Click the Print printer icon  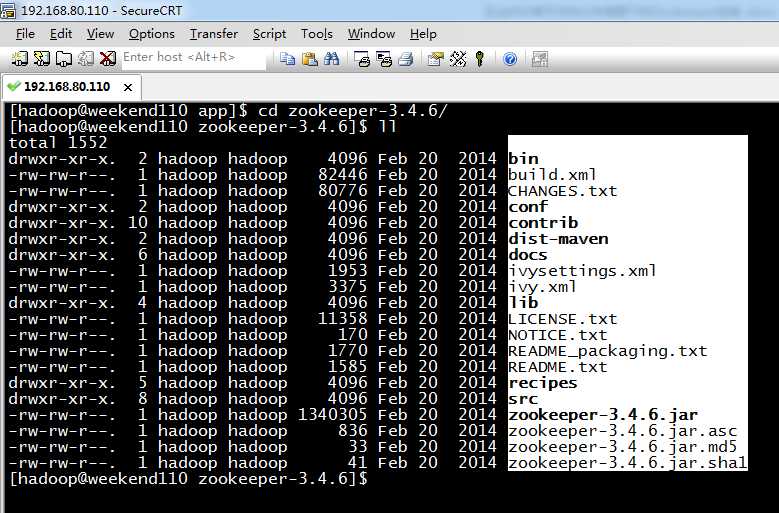click(x=406, y=59)
